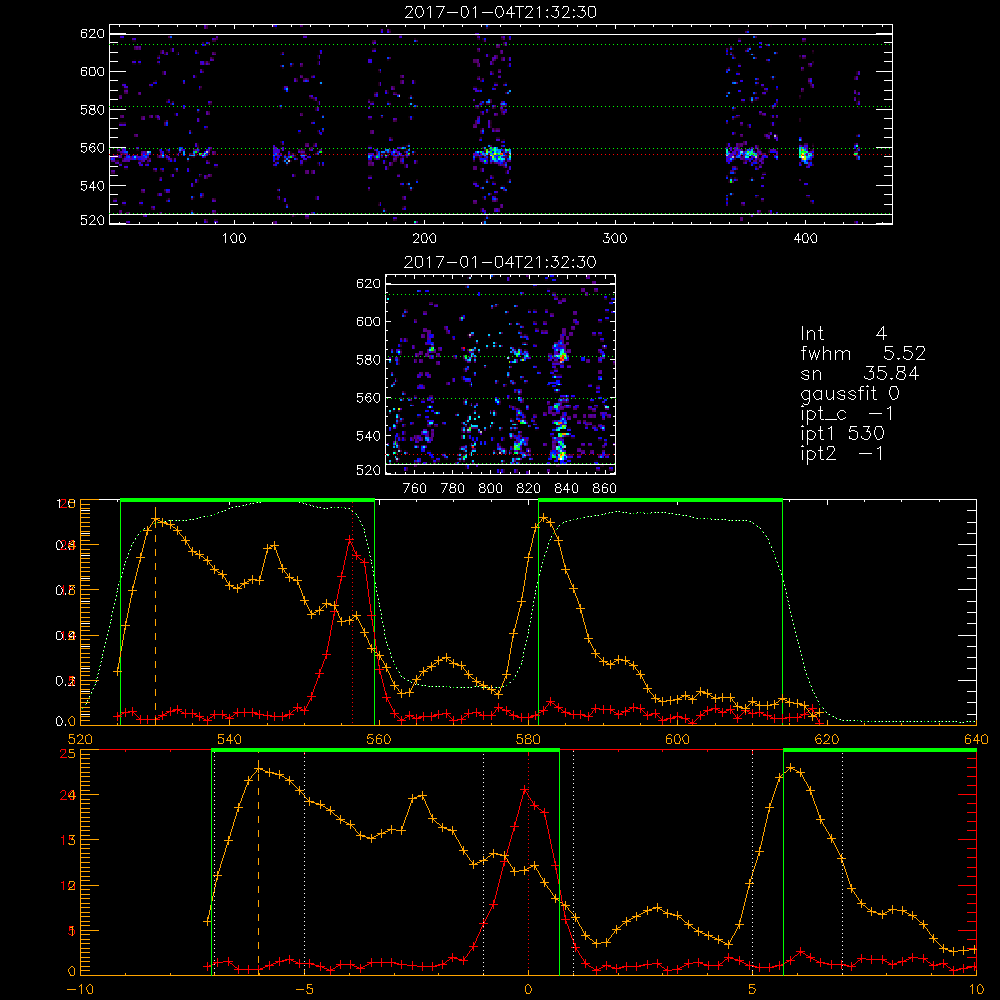The image size is (1000, 1000).
Task: Click the orange dashed marker near -6 in lower plot
Action: pos(258,866)
